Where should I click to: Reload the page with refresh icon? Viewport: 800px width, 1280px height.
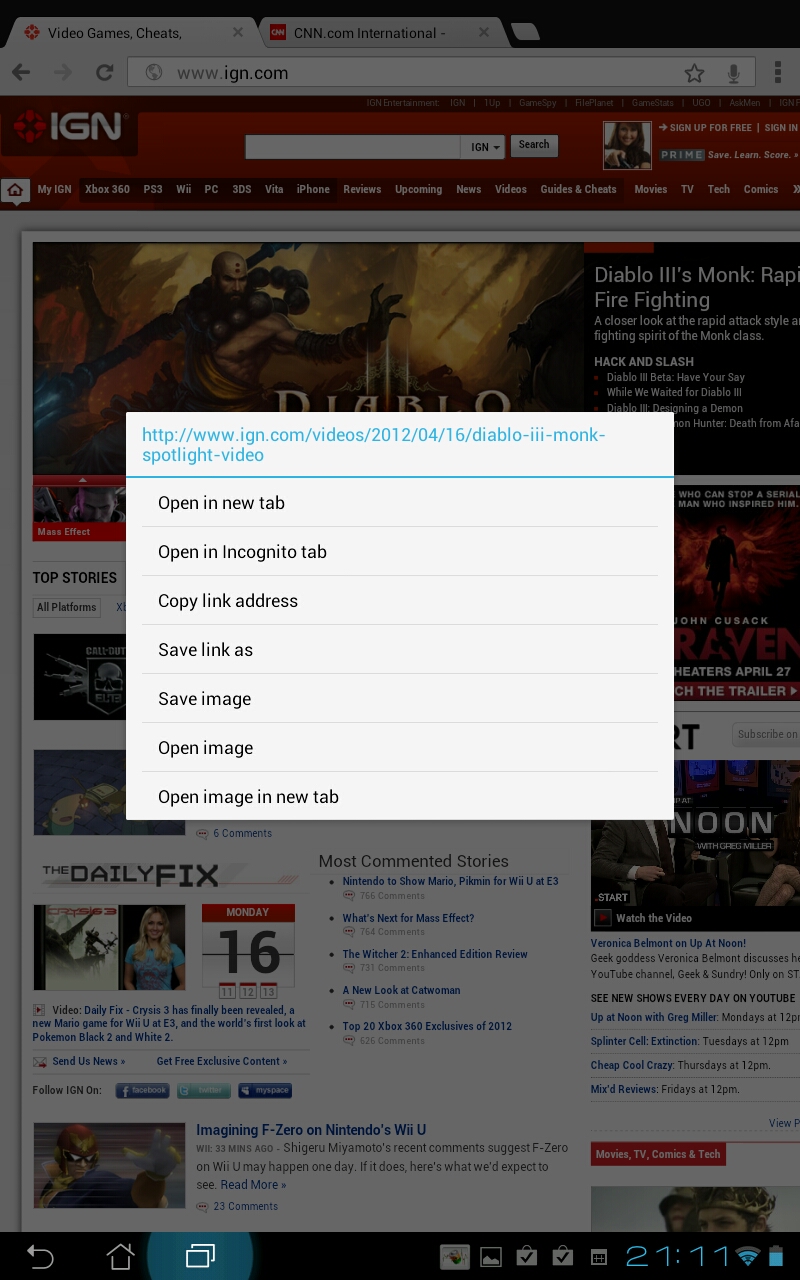104,72
